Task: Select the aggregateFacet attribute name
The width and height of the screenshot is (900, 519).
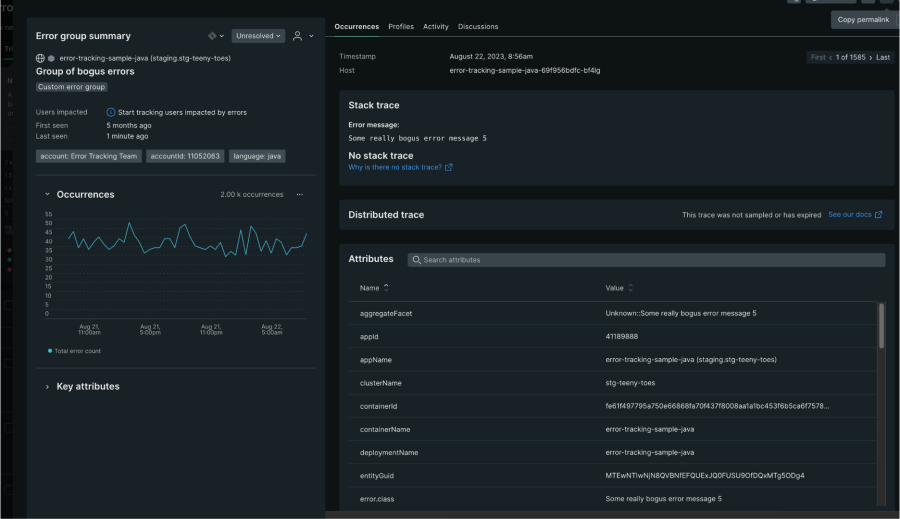Action: click(x=386, y=313)
